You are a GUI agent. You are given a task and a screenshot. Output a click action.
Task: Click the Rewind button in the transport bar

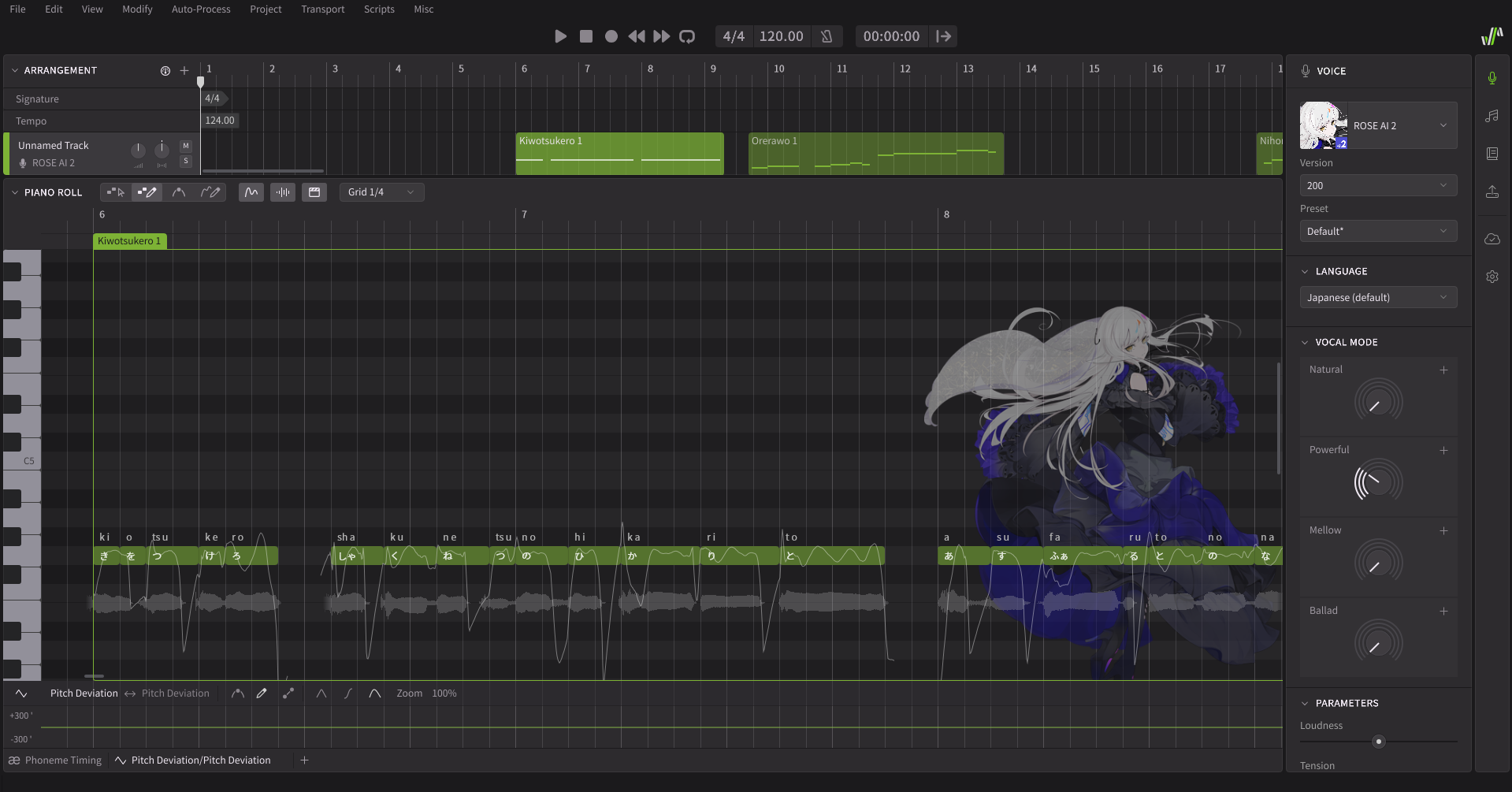tap(637, 36)
